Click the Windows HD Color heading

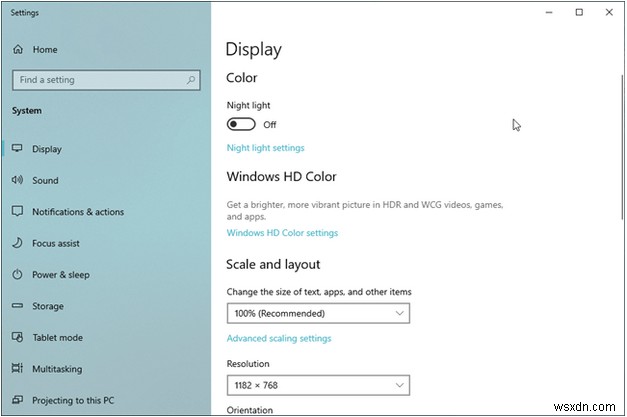pos(282,176)
